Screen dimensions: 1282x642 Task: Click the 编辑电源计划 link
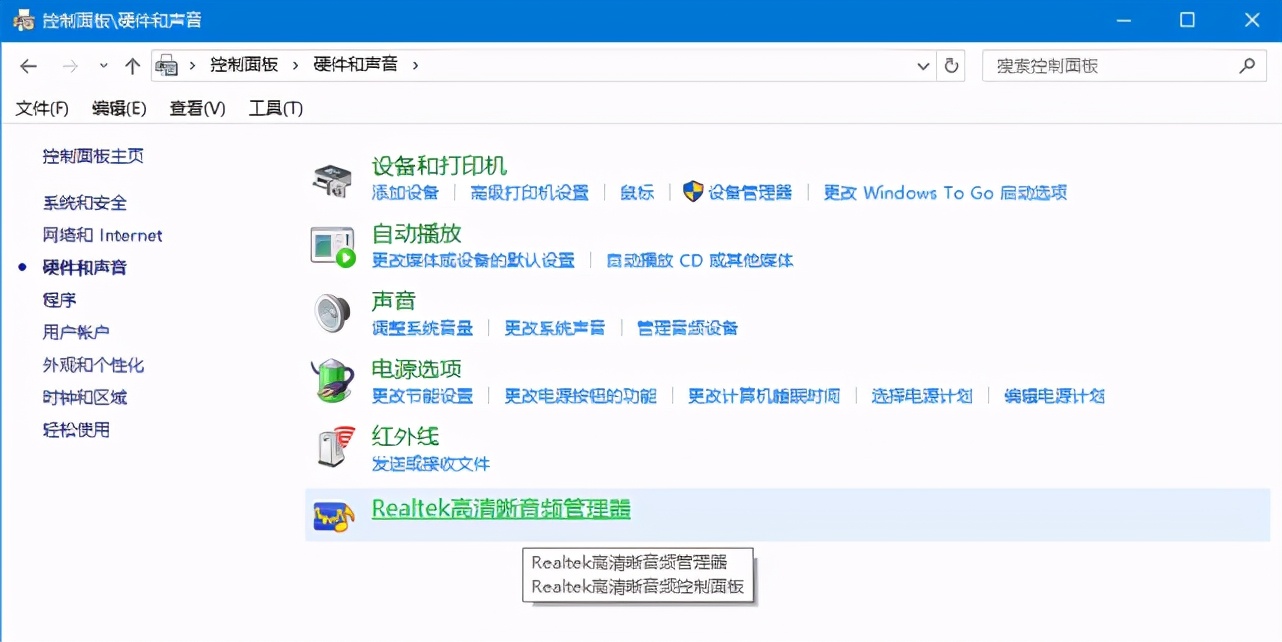click(1054, 395)
